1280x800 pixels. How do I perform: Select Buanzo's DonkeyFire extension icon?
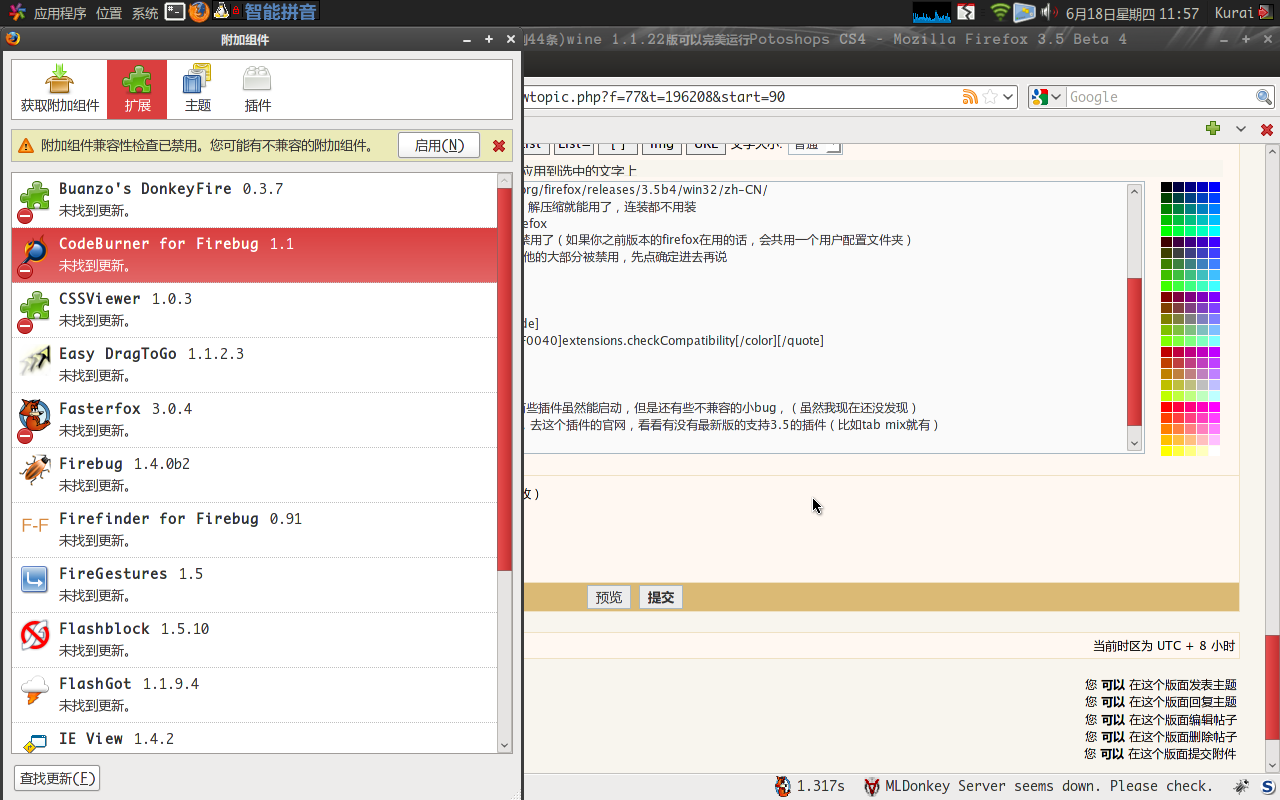coord(35,200)
